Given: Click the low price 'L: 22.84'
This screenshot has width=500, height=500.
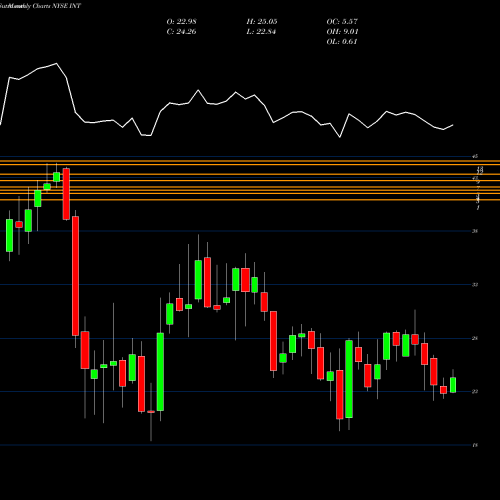Looking at the screenshot, I should (x=261, y=32).
